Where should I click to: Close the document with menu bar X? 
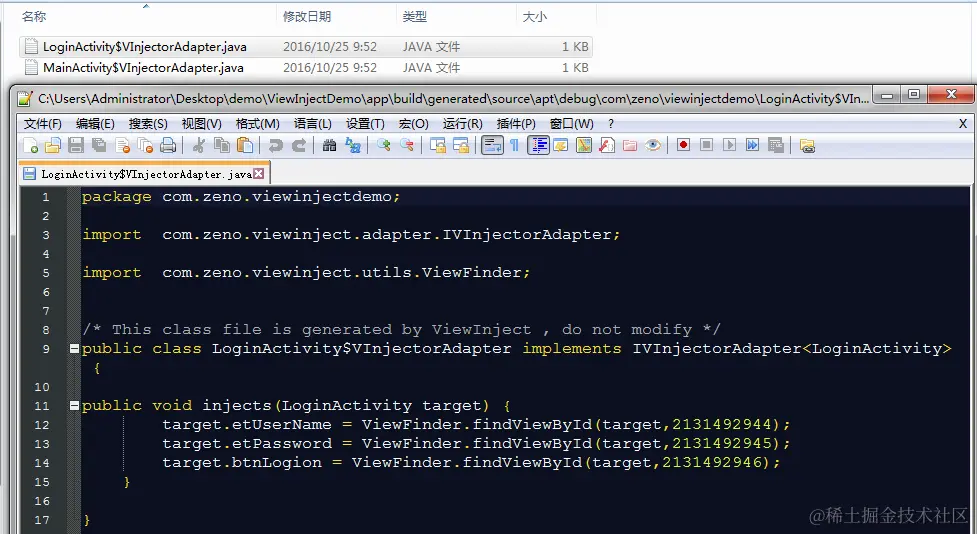tap(963, 124)
